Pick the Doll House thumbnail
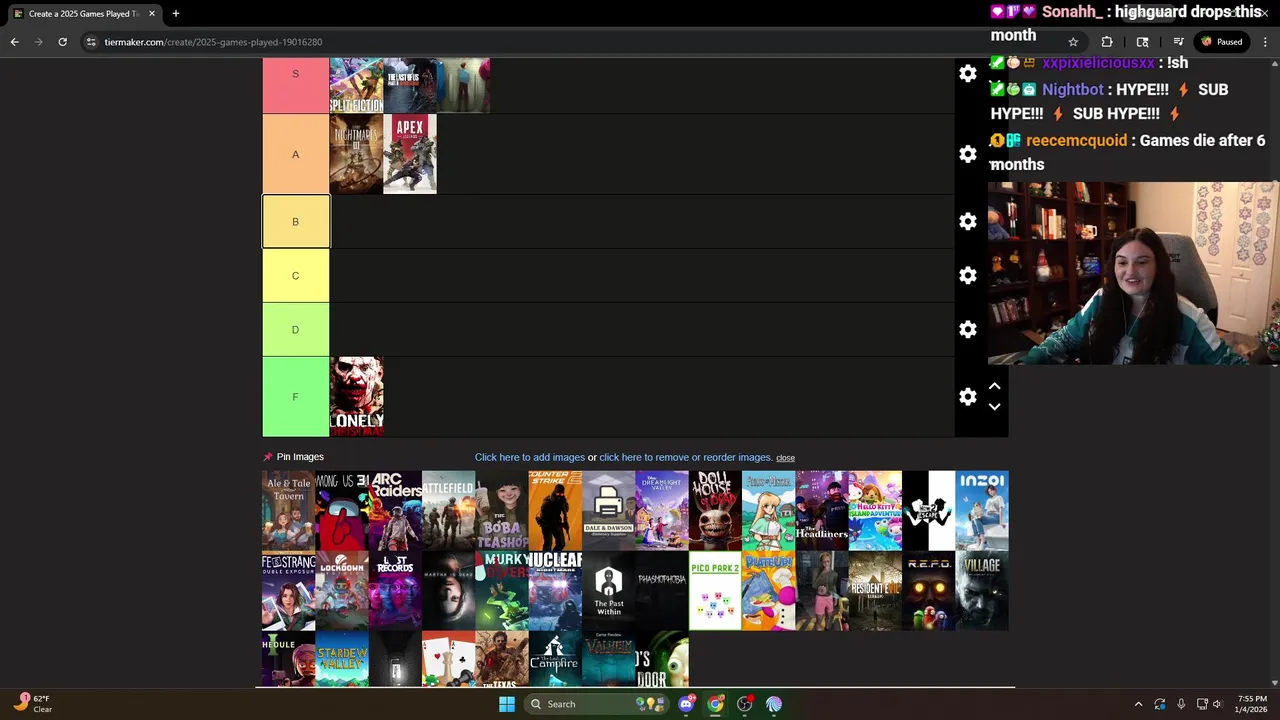Screen dimensions: 1280x720 pos(715,511)
